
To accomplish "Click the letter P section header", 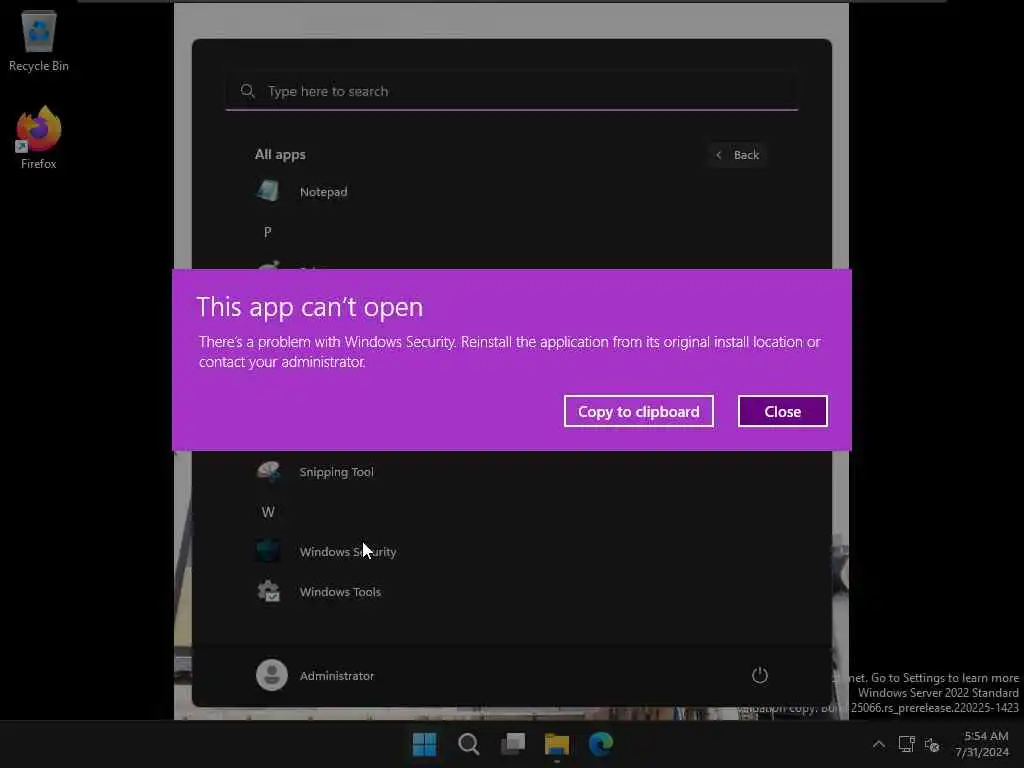I will click(268, 232).
